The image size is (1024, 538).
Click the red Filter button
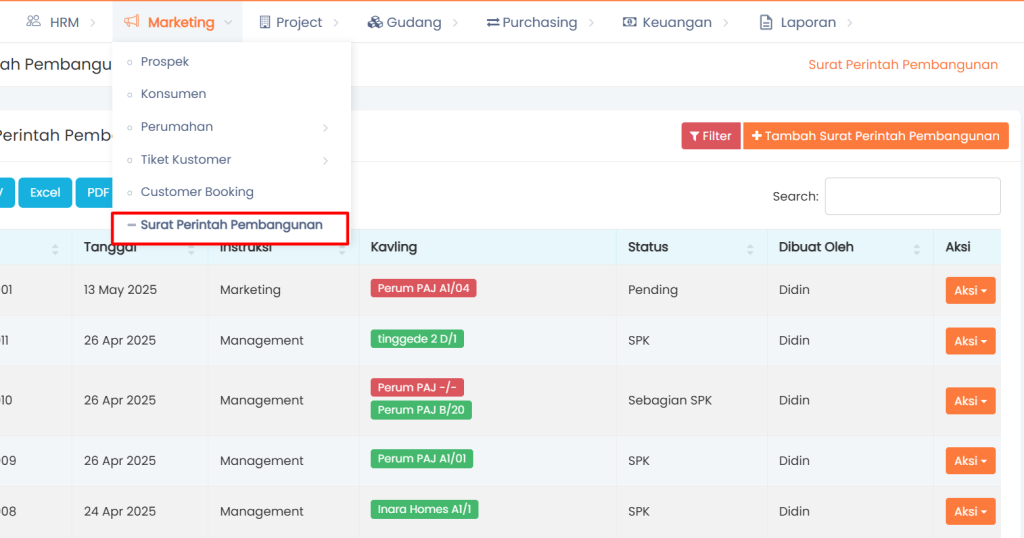[711, 136]
